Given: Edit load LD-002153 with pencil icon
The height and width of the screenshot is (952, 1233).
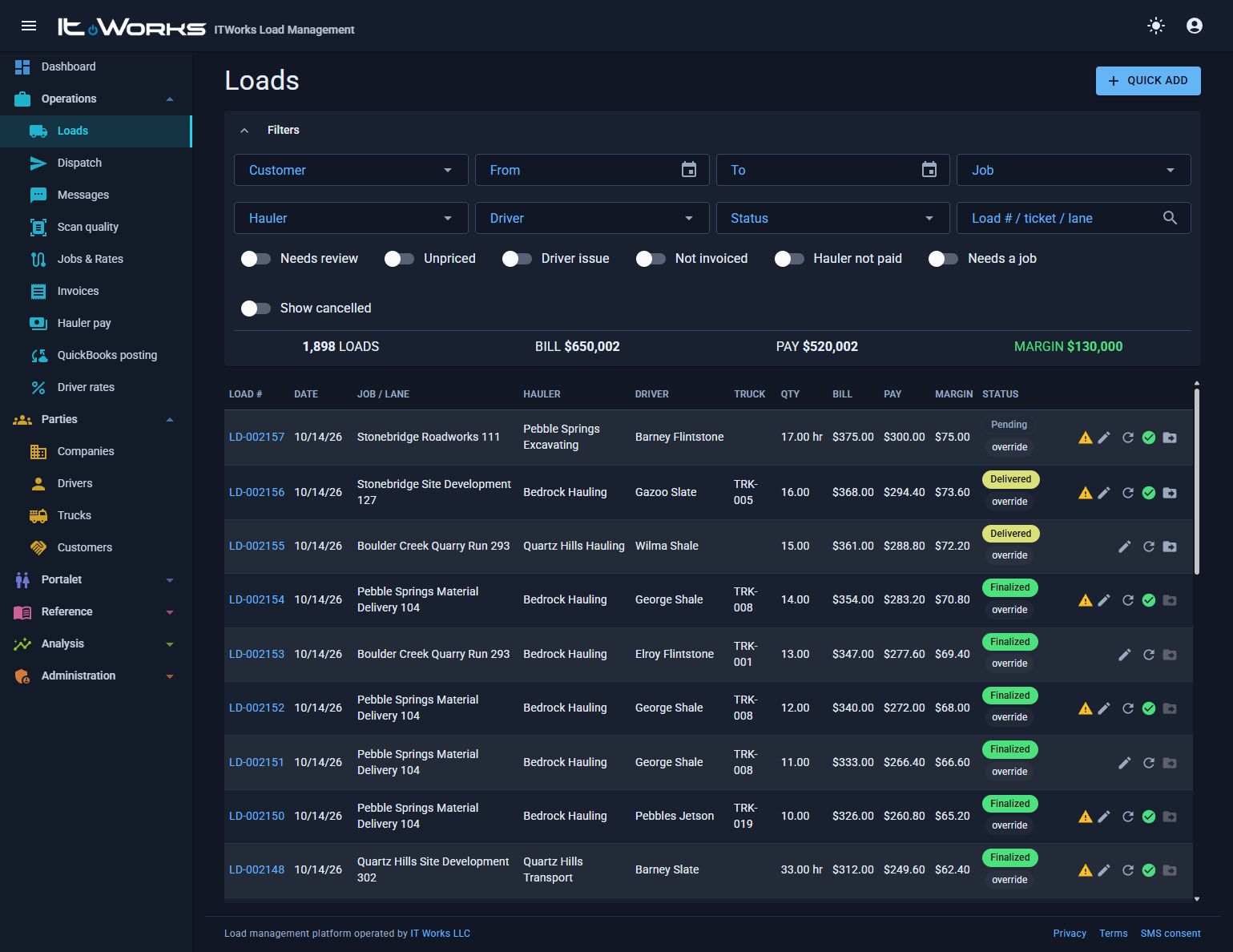Looking at the screenshot, I should (x=1125, y=655).
